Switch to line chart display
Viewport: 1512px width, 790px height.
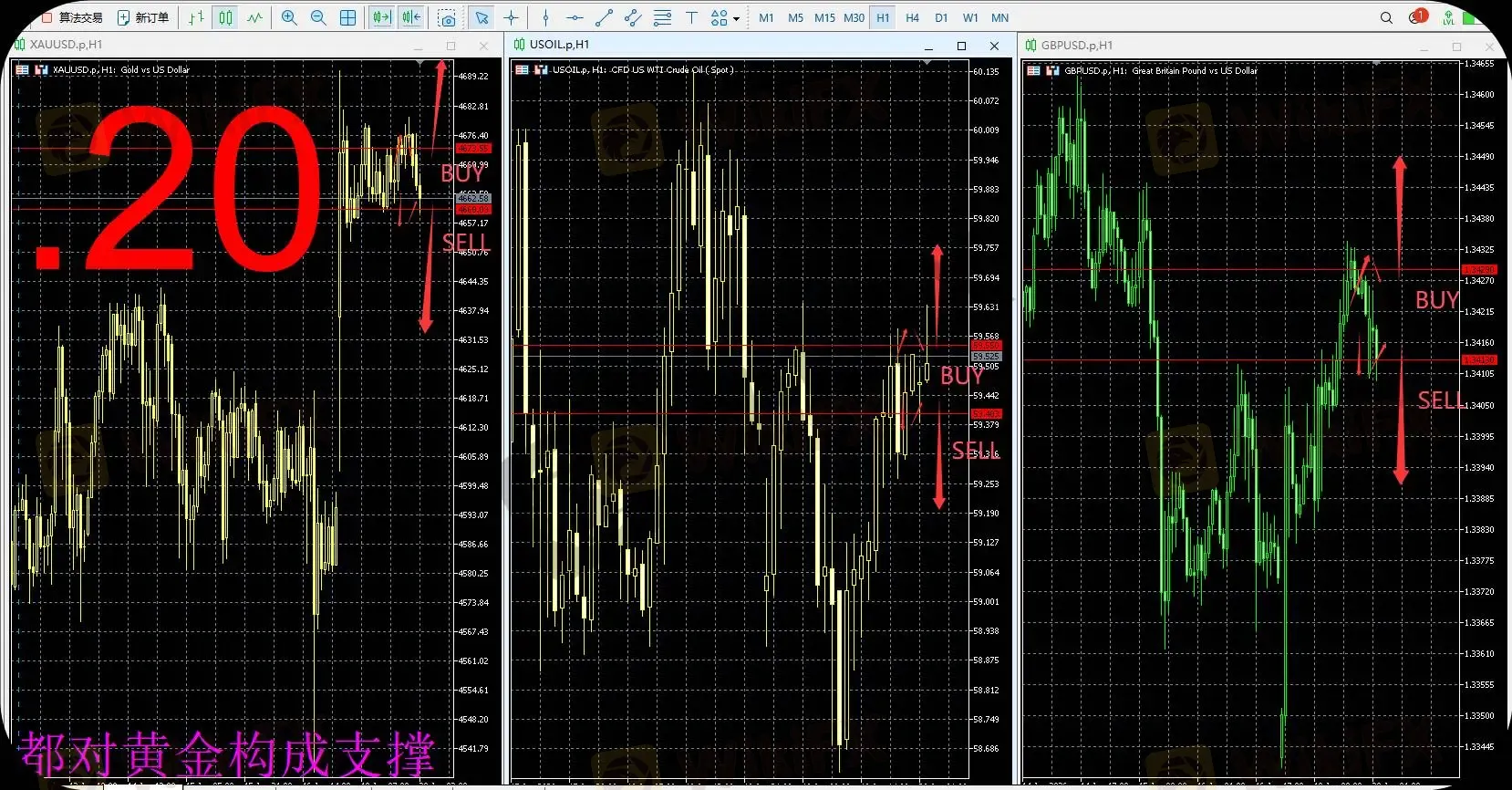[254, 17]
